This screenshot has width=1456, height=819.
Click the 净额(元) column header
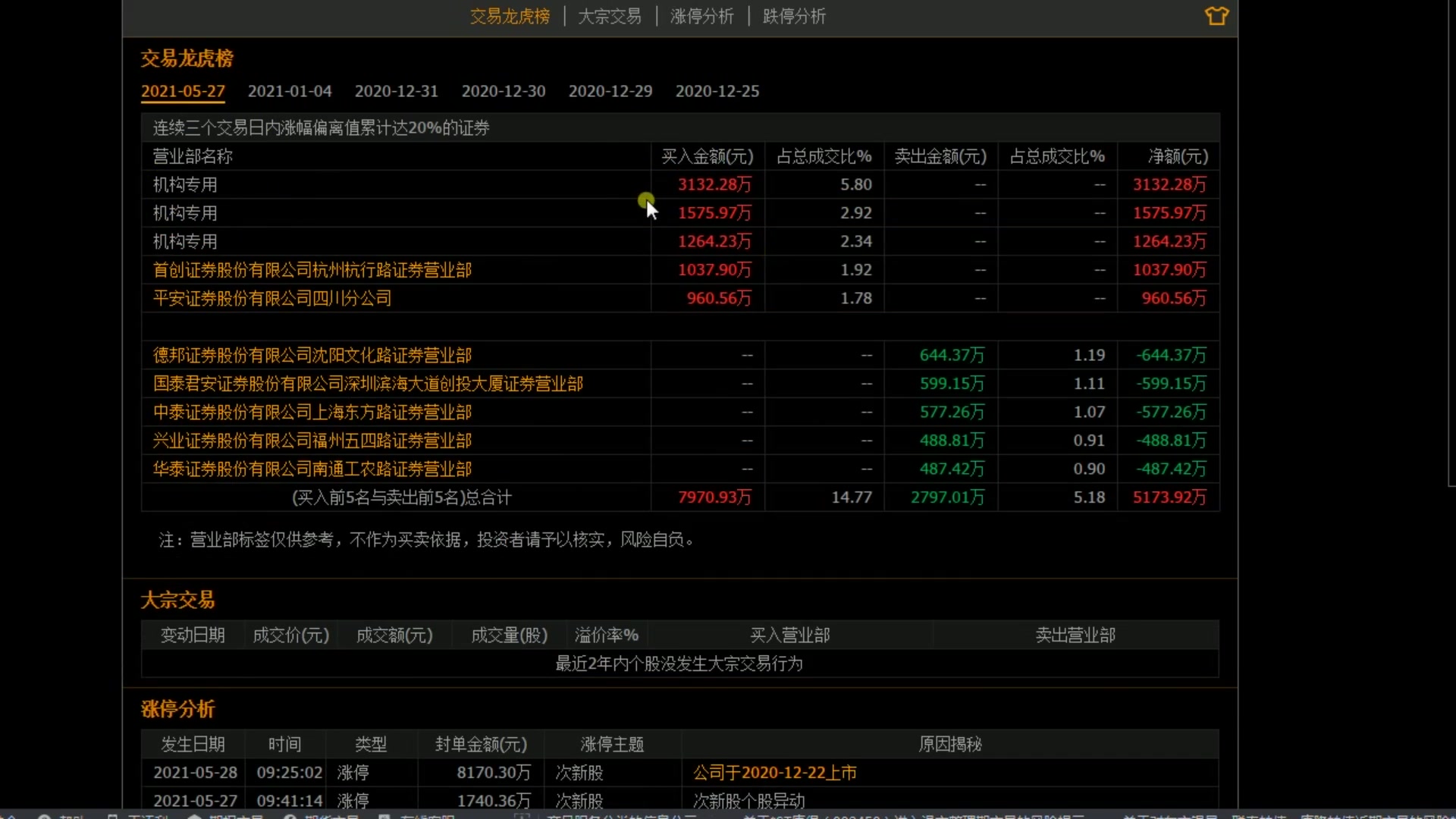[x=1178, y=156]
